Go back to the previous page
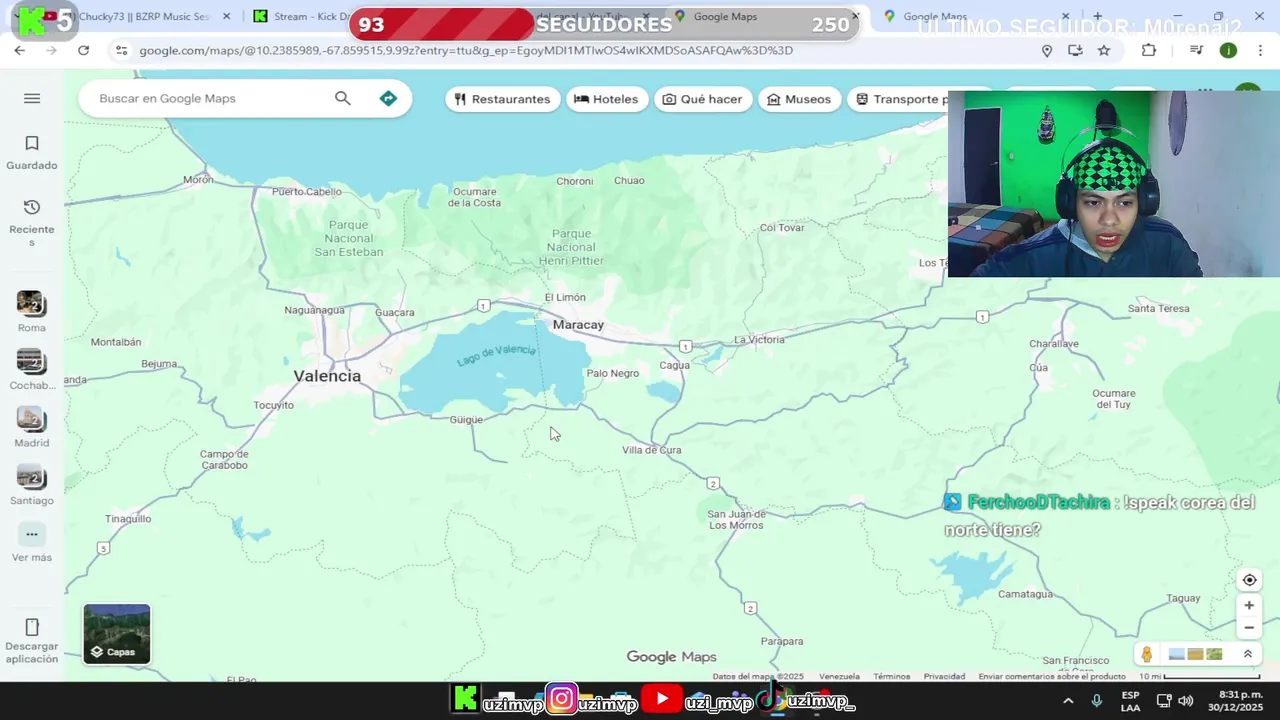This screenshot has height=720, width=1280. point(20,50)
